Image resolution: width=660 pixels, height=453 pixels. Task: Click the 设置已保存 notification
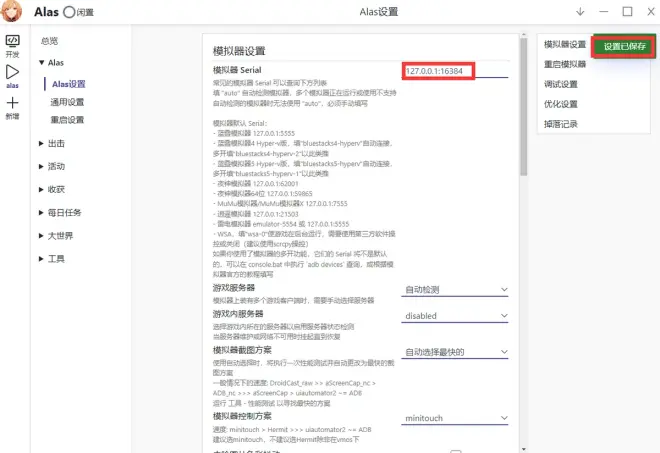tap(624, 46)
